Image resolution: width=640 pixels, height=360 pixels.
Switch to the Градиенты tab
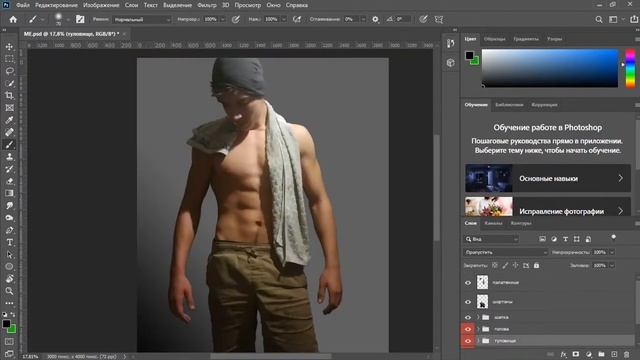click(526, 39)
